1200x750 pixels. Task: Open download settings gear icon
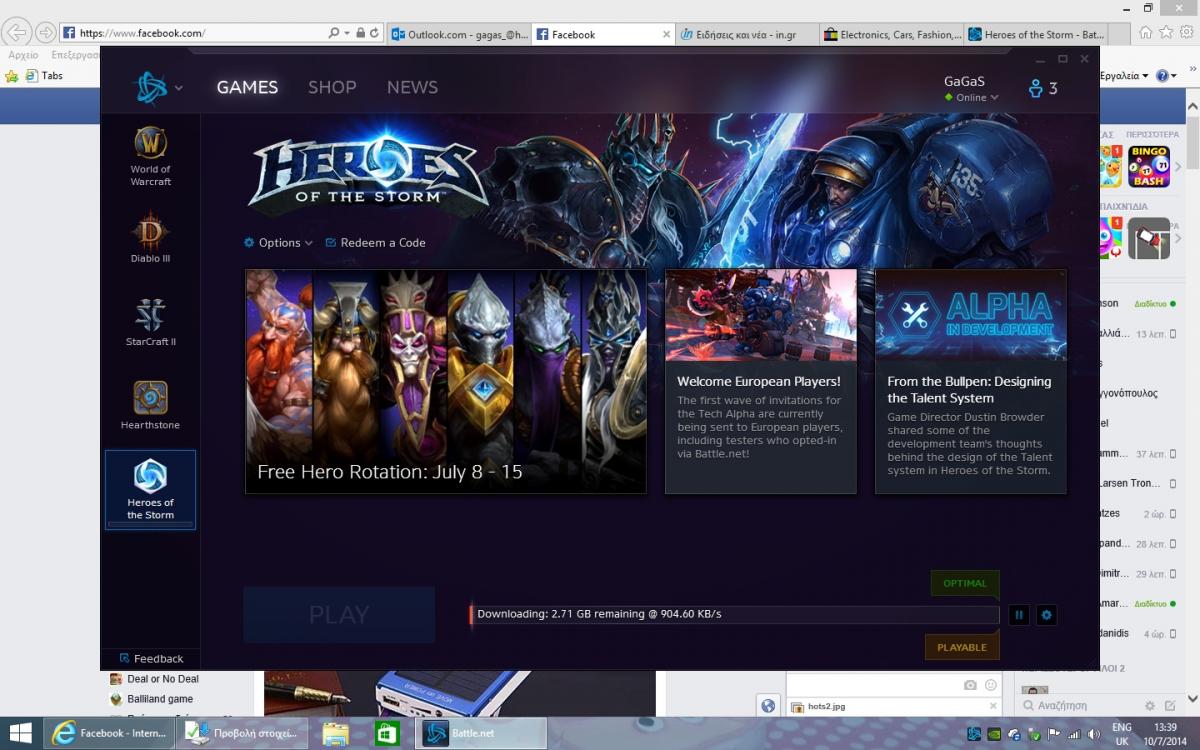[1046, 615]
